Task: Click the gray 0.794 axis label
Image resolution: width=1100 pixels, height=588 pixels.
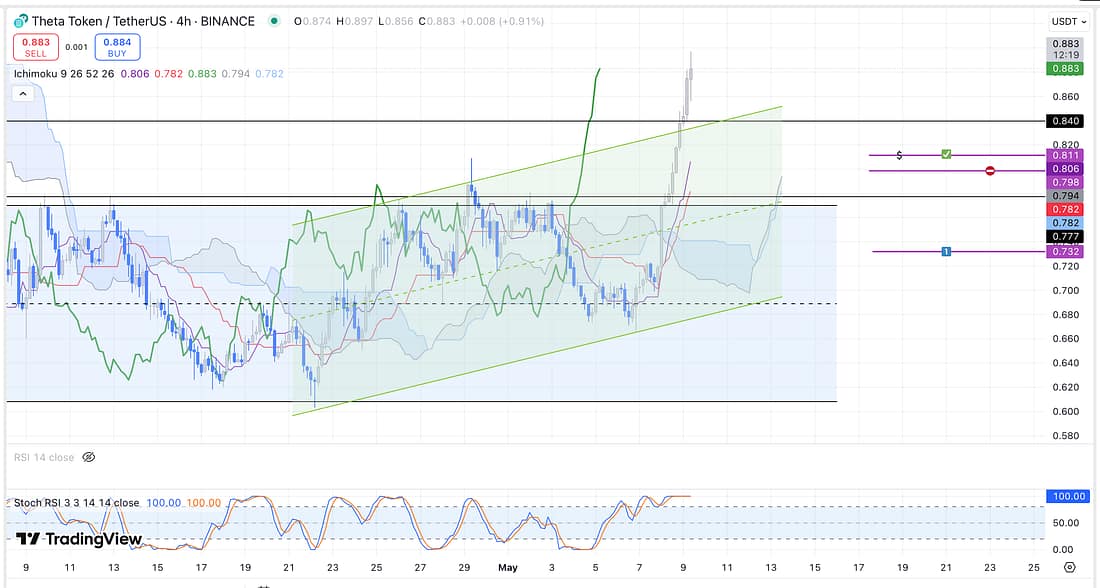Action: click(x=1065, y=196)
